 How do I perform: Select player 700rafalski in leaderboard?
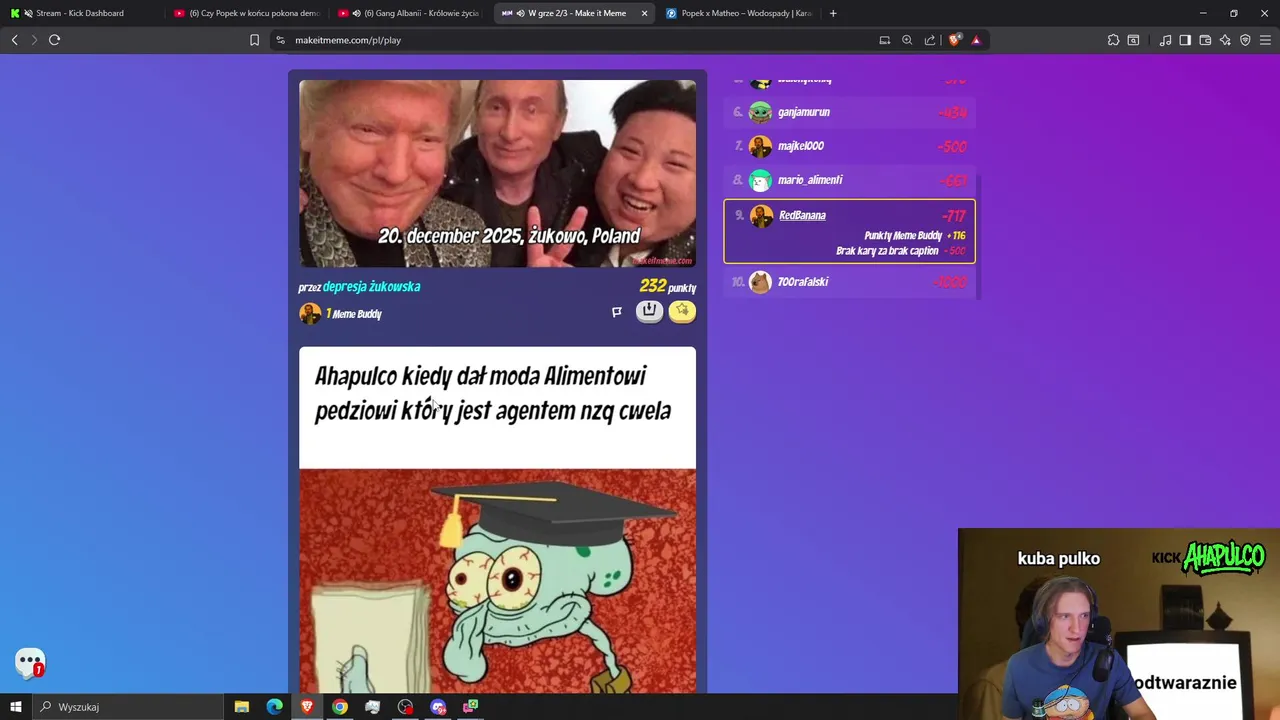849,282
